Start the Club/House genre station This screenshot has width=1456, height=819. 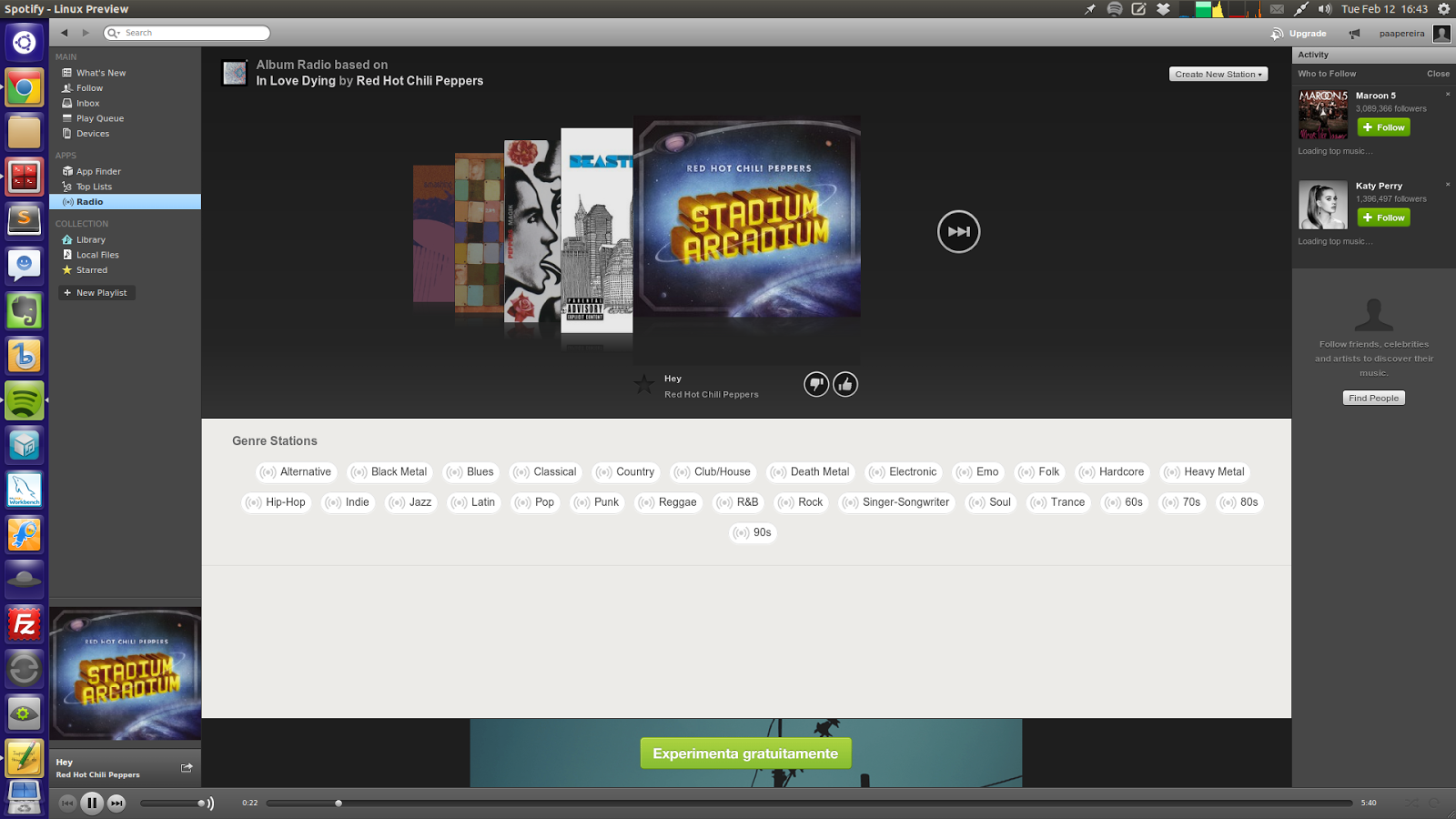click(x=713, y=472)
